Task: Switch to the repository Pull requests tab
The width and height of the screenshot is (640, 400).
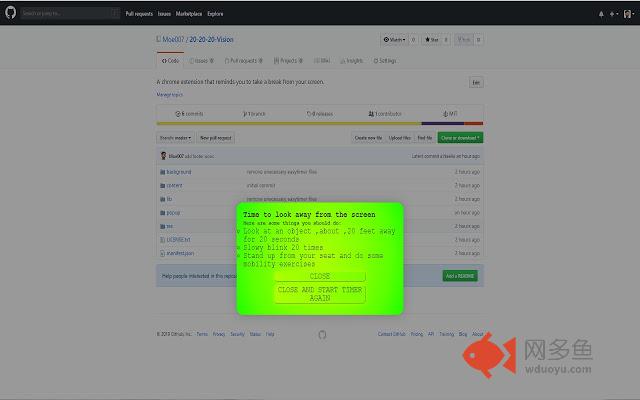Action: pyautogui.click(x=244, y=60)
